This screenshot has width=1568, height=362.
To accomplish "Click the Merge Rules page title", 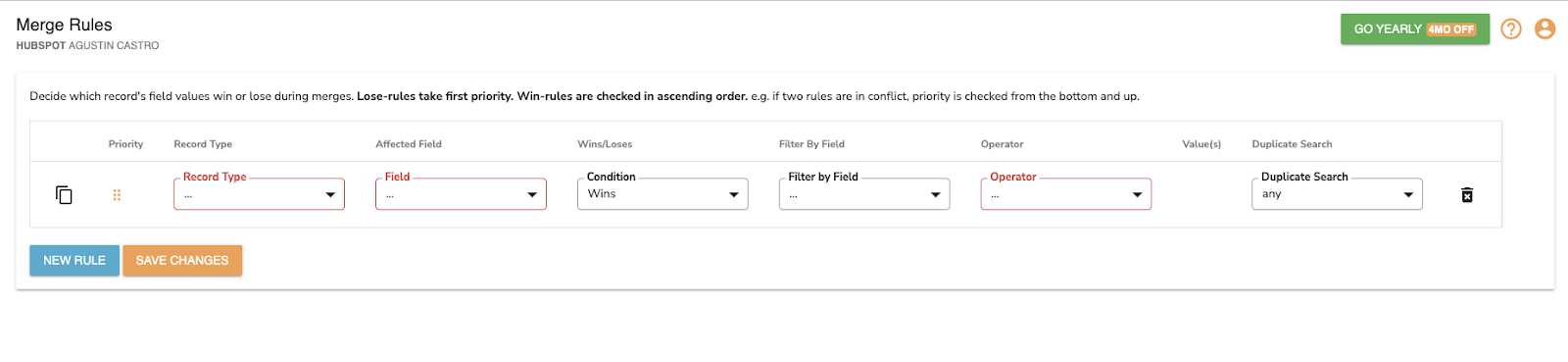I will click(x=64, y=25).
